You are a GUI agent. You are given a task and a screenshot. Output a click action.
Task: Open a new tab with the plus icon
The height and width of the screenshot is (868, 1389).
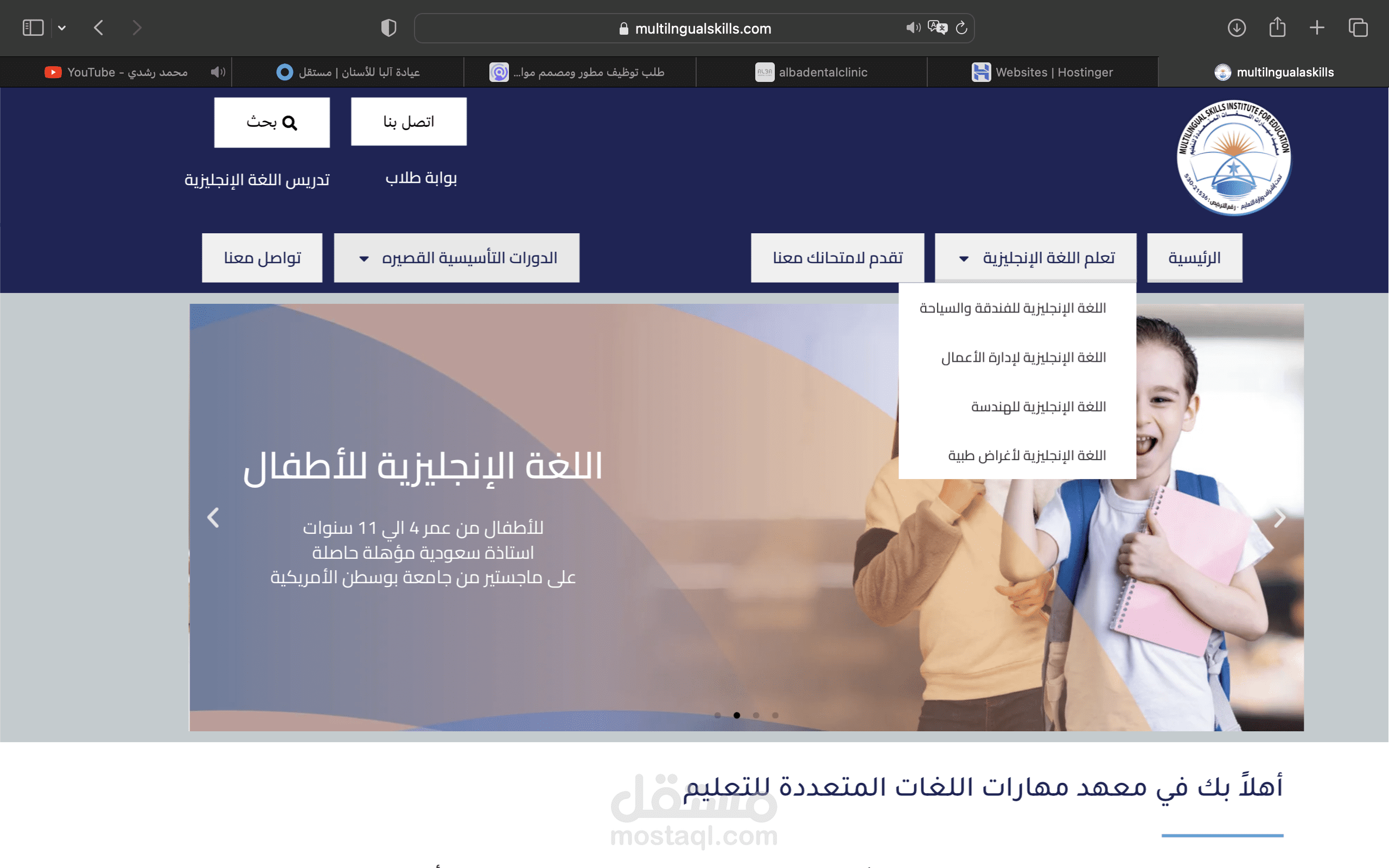coord(1317,28)
